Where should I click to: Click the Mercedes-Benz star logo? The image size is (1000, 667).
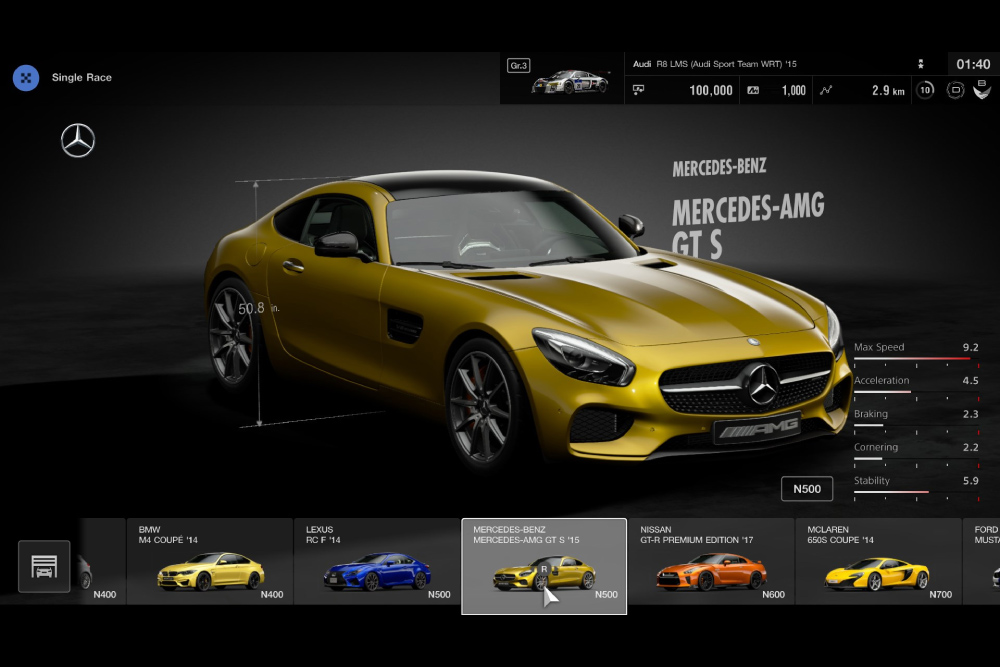[x=78, y=140]
